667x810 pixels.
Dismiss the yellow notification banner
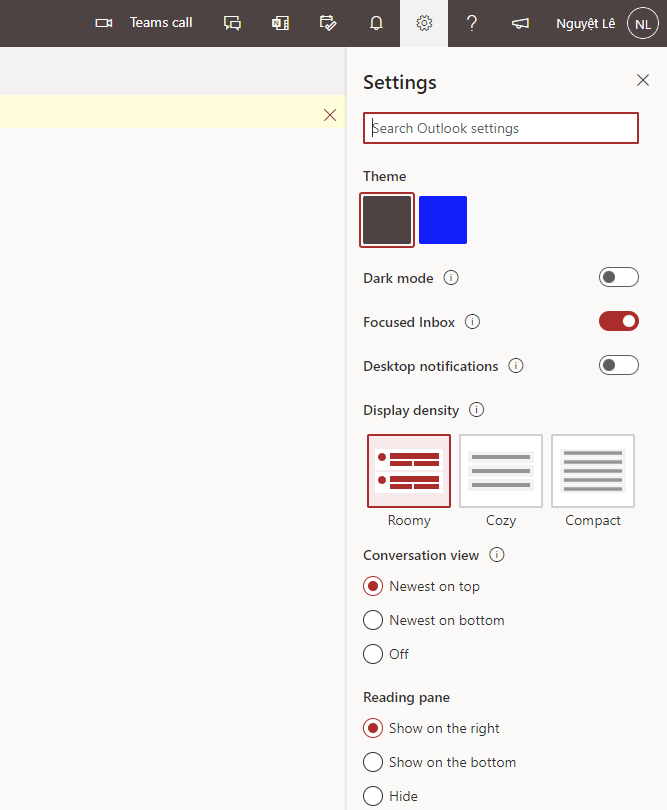pyautogui.click(x=330, y=115)
